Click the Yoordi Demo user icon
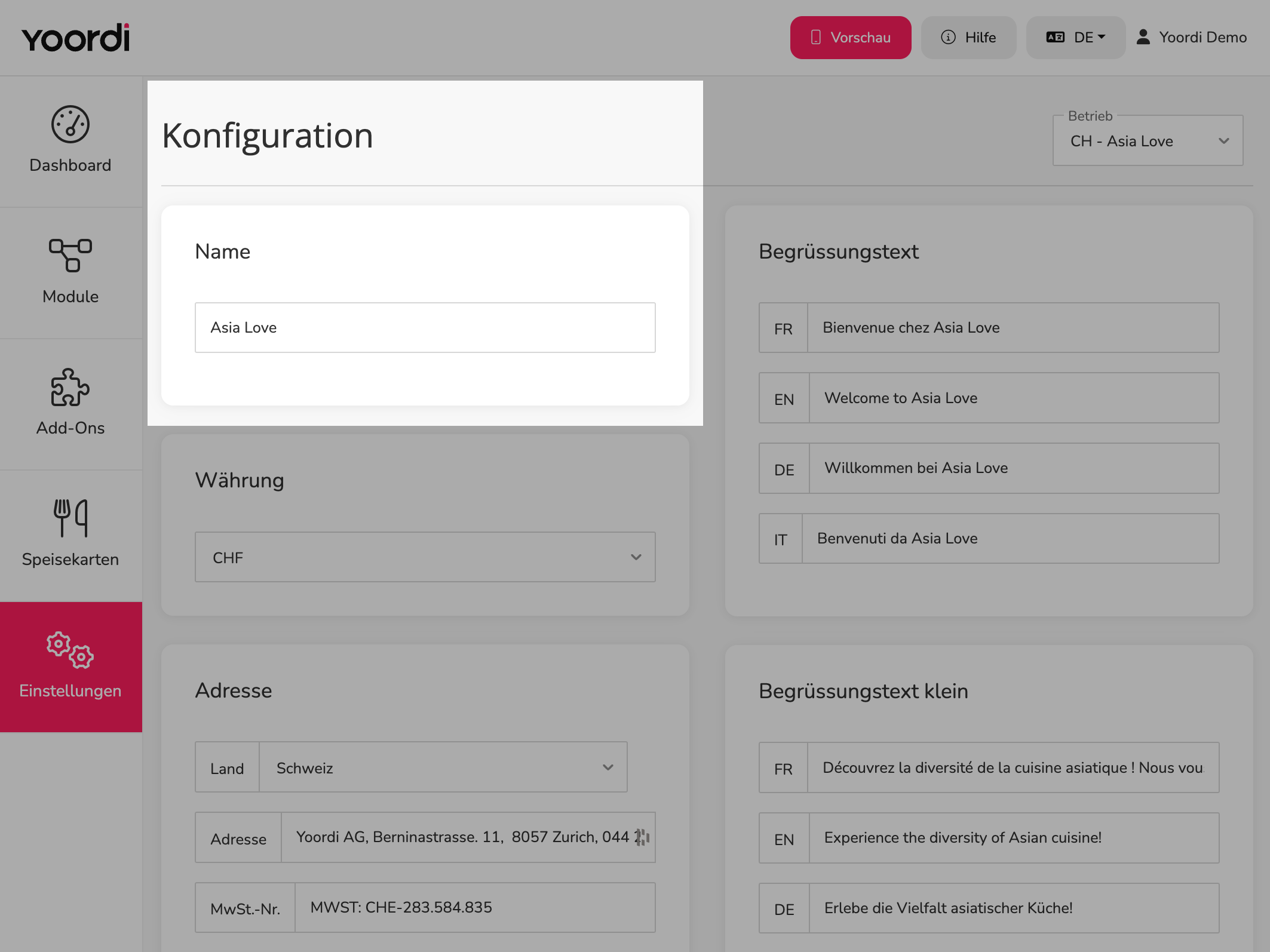This screenshot has width=1270, height=952. 1143,37
